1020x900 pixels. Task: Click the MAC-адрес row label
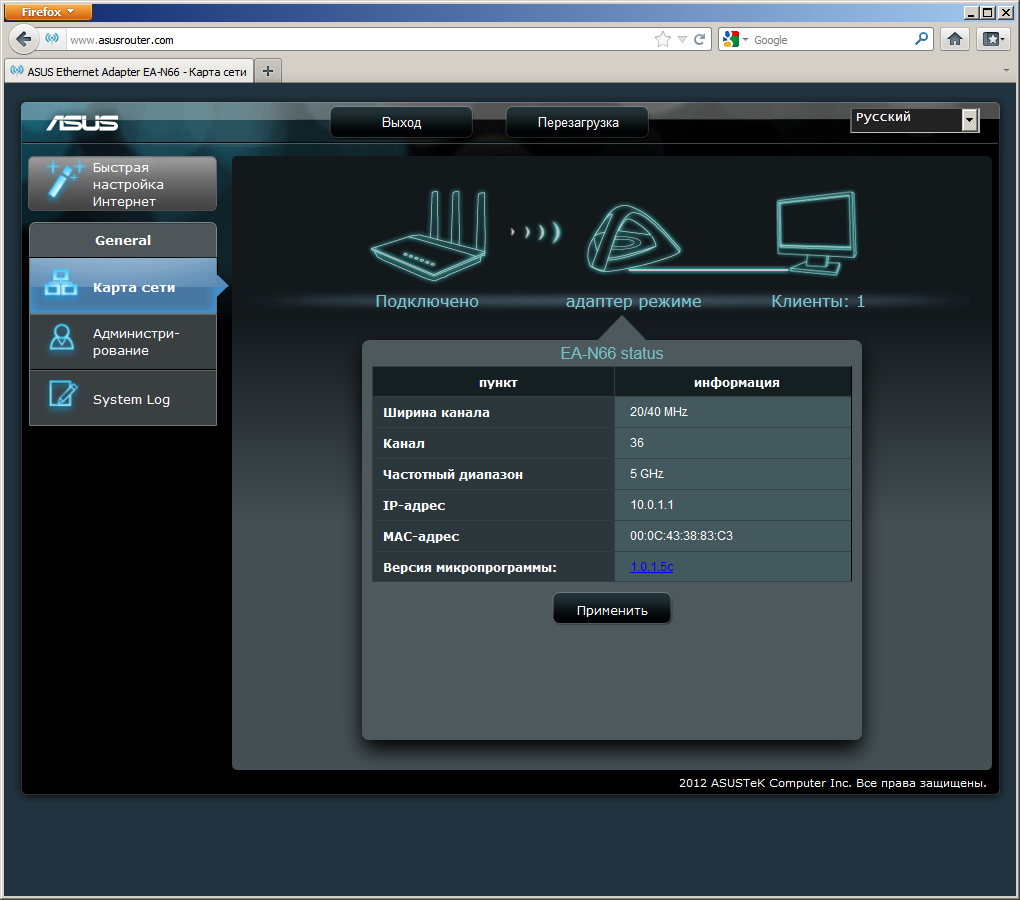click(x=421, y=536)
